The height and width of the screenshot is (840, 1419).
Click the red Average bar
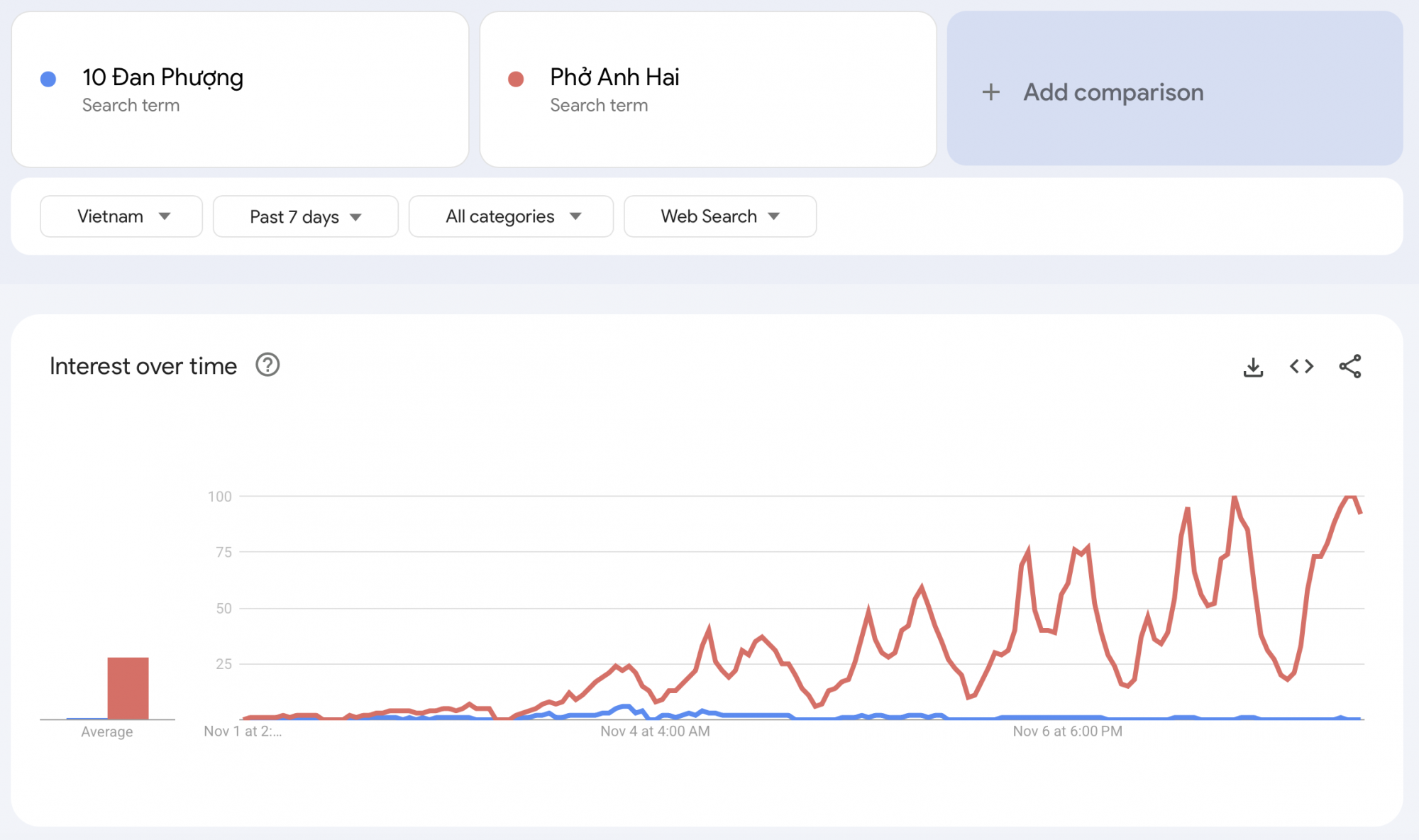(128, 688)
